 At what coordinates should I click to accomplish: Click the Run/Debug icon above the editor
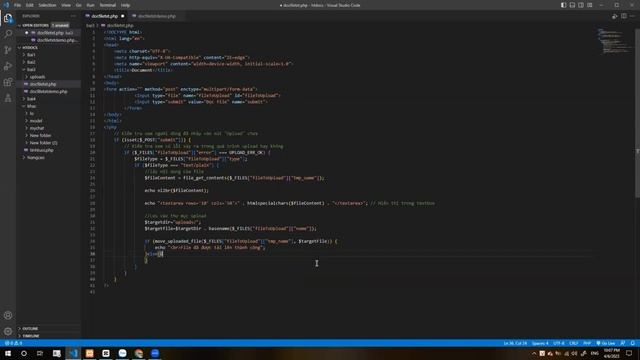pyautogui.click(x=615, y=16)
